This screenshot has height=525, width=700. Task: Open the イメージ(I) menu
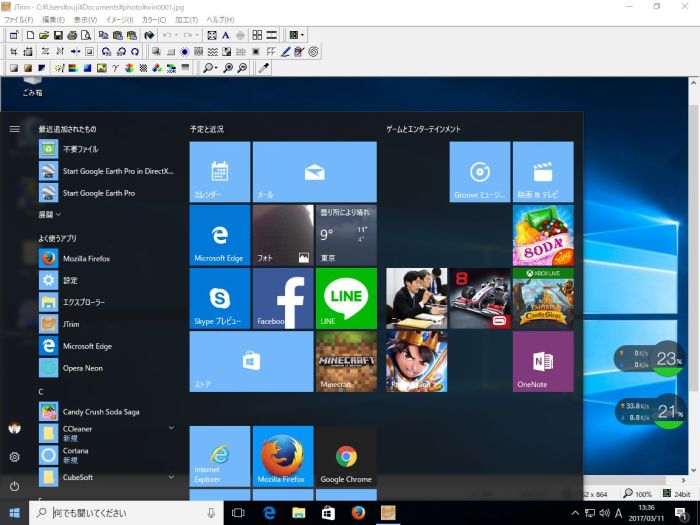point(118,19)
